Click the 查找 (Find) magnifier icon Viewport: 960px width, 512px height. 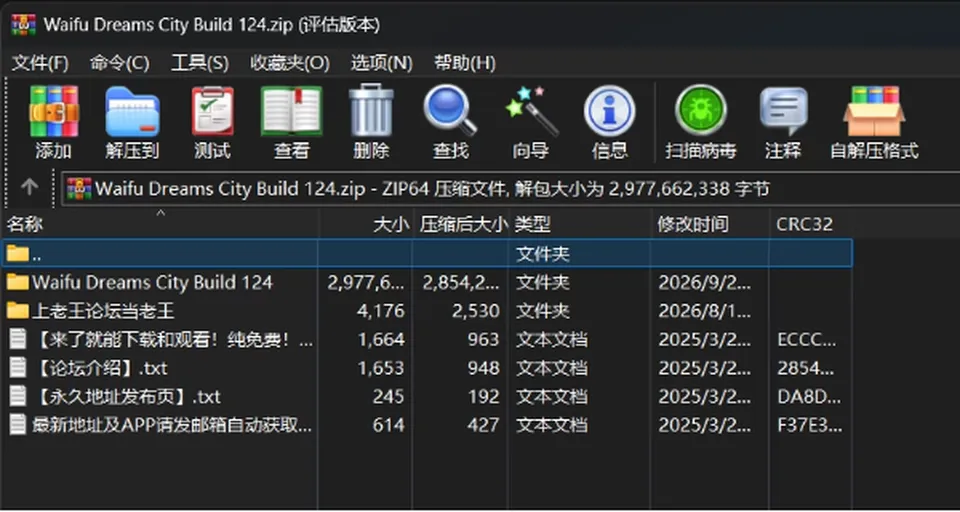click(451, 111)
